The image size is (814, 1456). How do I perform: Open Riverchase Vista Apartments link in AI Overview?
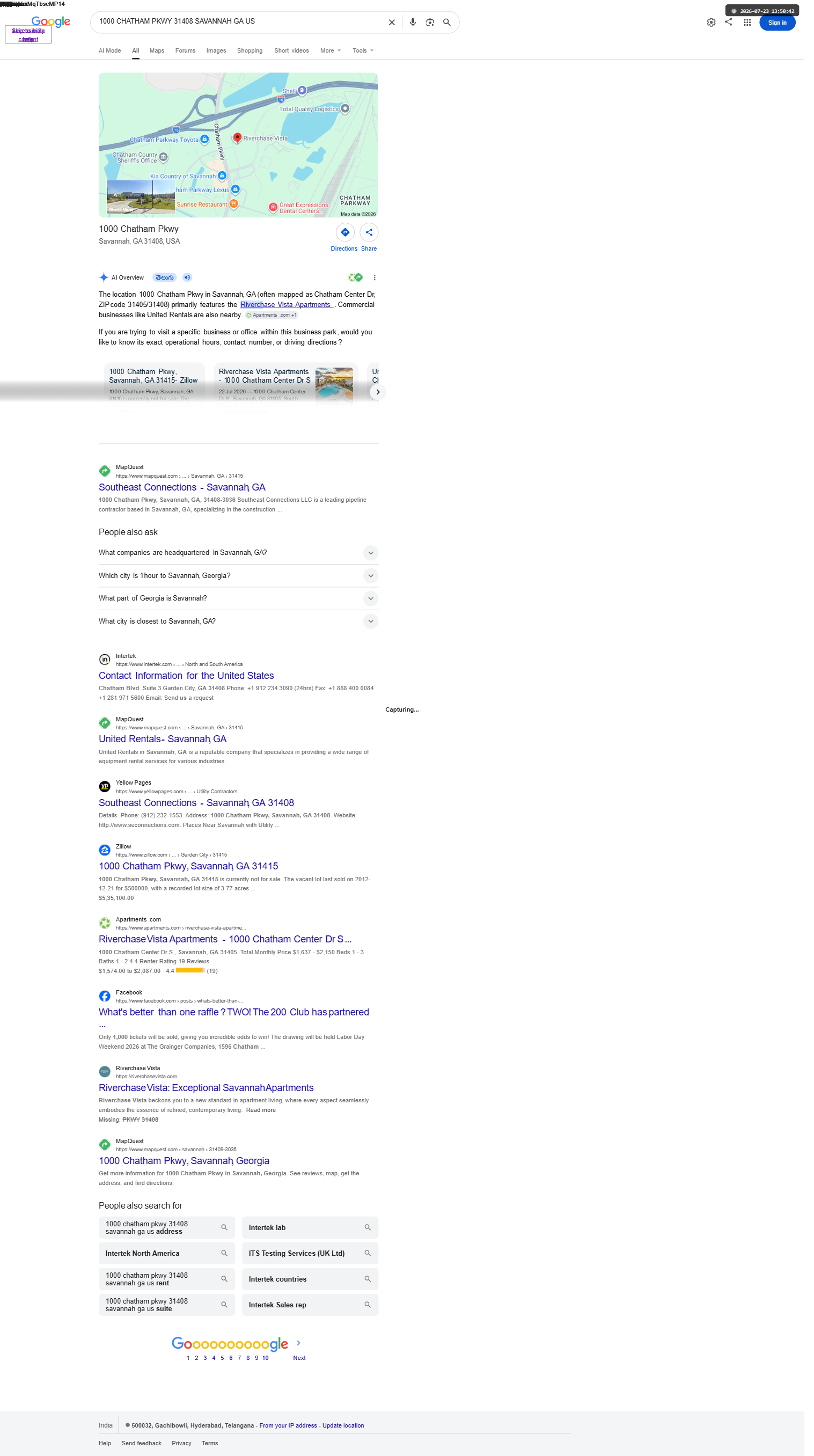pyautogui.click(x=285, y=305)
